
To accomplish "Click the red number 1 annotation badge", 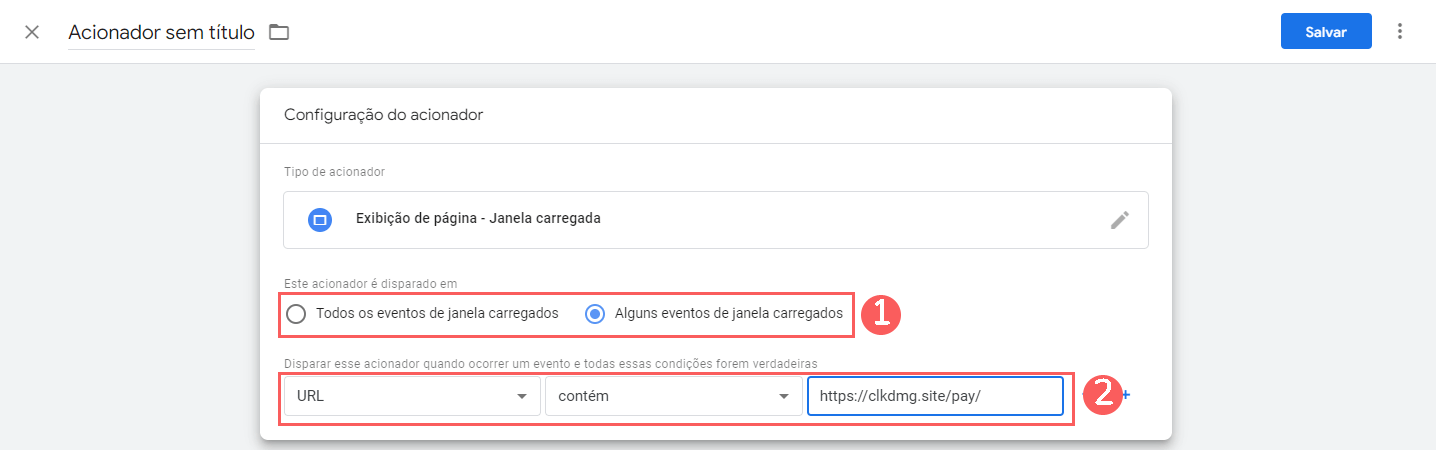I will pyautogui.click(x=881, y=314).
